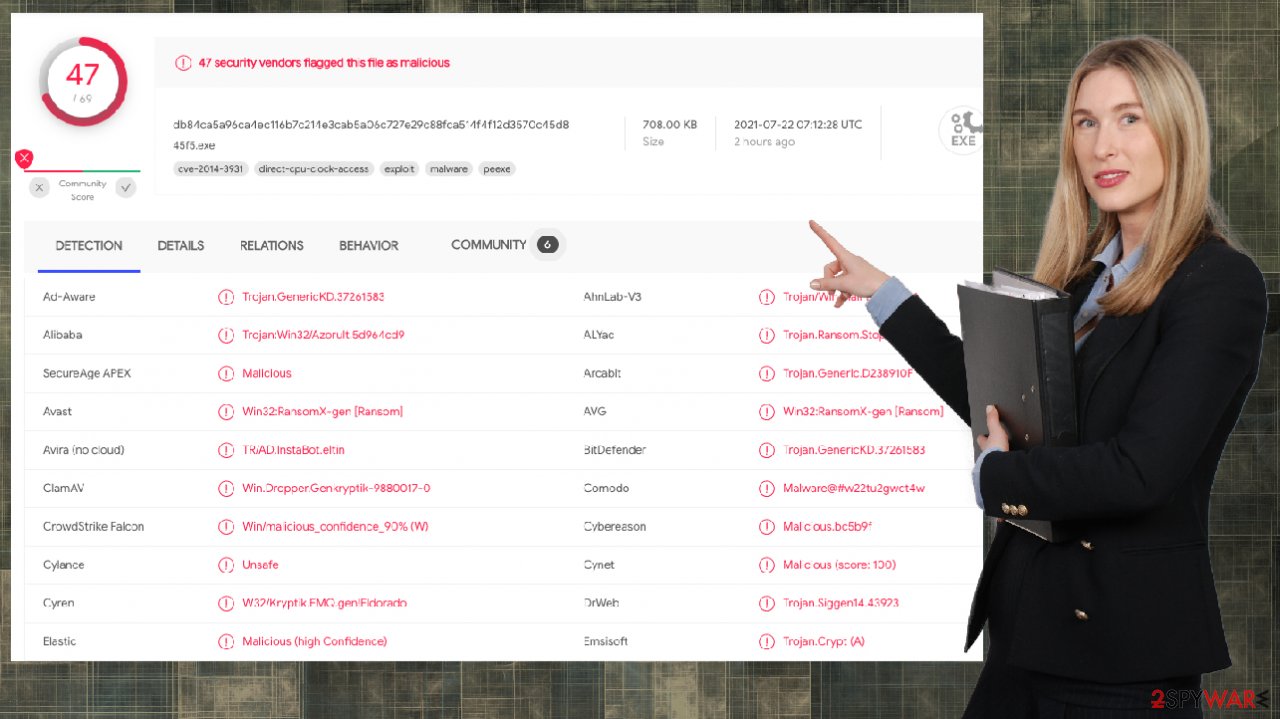Screen dimensions: 1280x719
Task: Open the DETECTION tab
Action: (x=89, y=246)
